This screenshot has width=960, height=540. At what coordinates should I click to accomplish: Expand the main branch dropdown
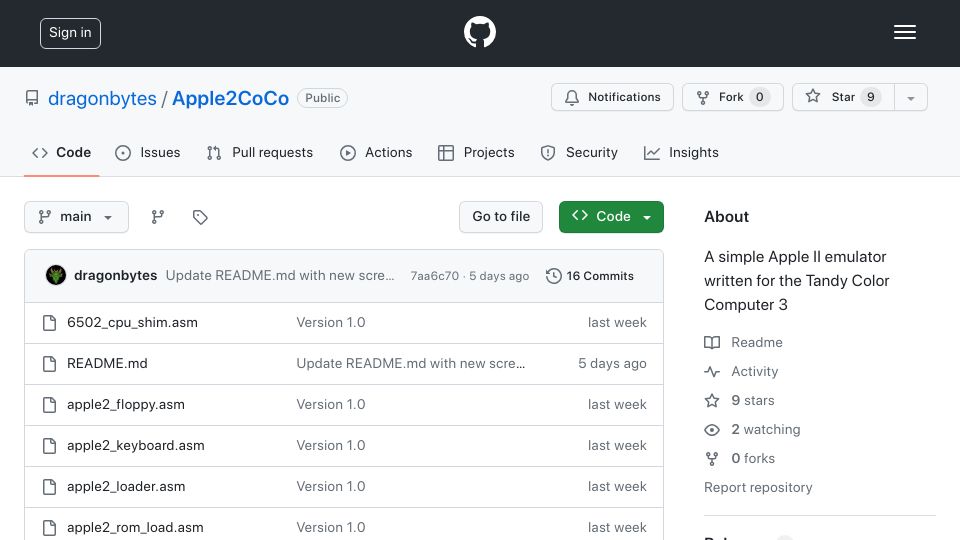77,217
